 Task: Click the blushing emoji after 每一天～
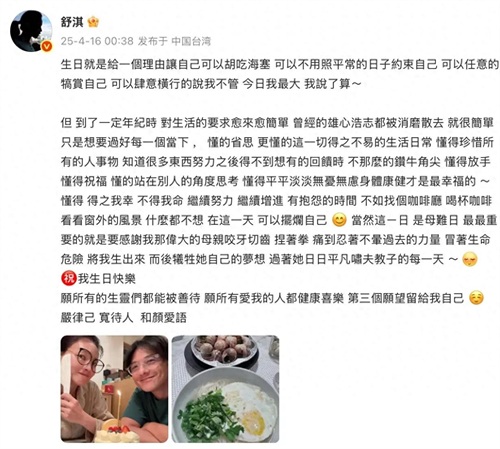pyautogui.click(x=470, y=259)
